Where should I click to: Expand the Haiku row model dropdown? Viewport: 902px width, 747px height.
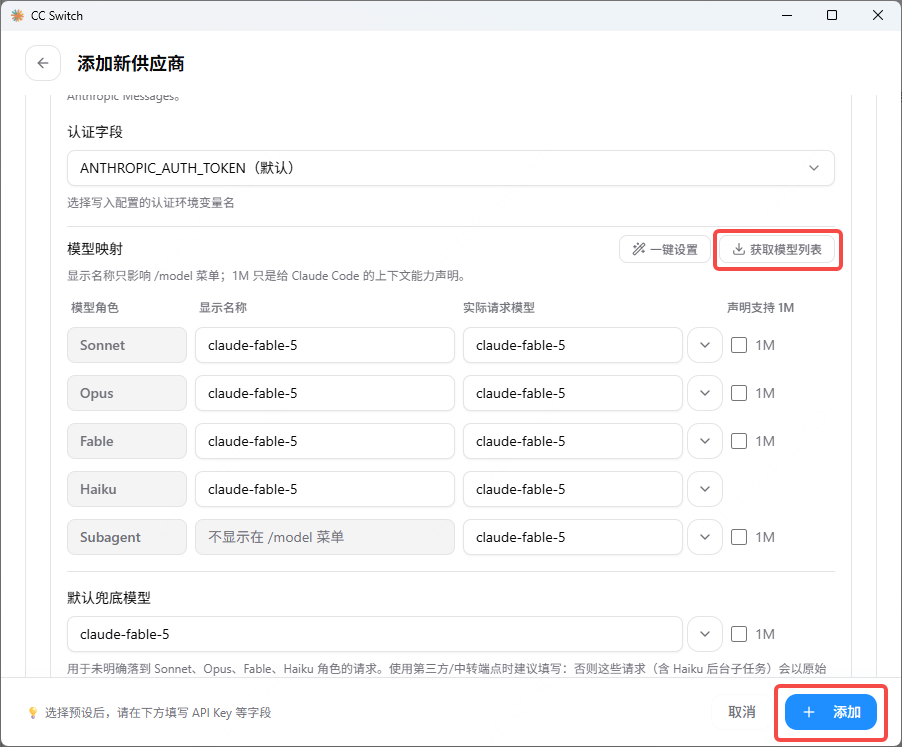pos(705,489)
